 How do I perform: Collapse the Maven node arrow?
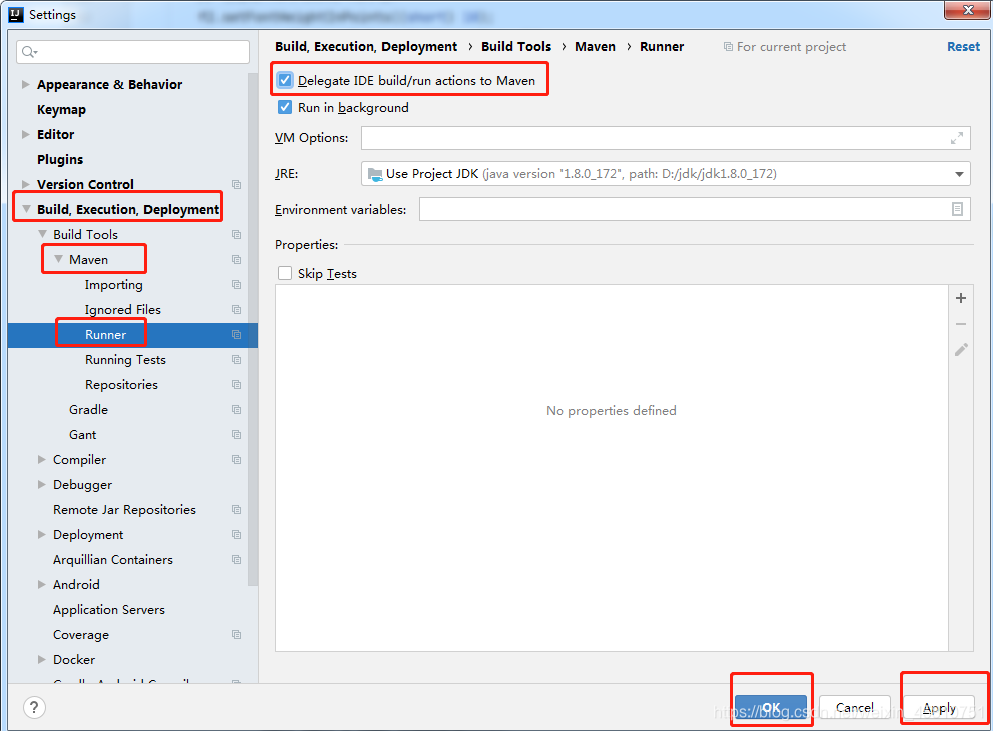coord(58,259)
